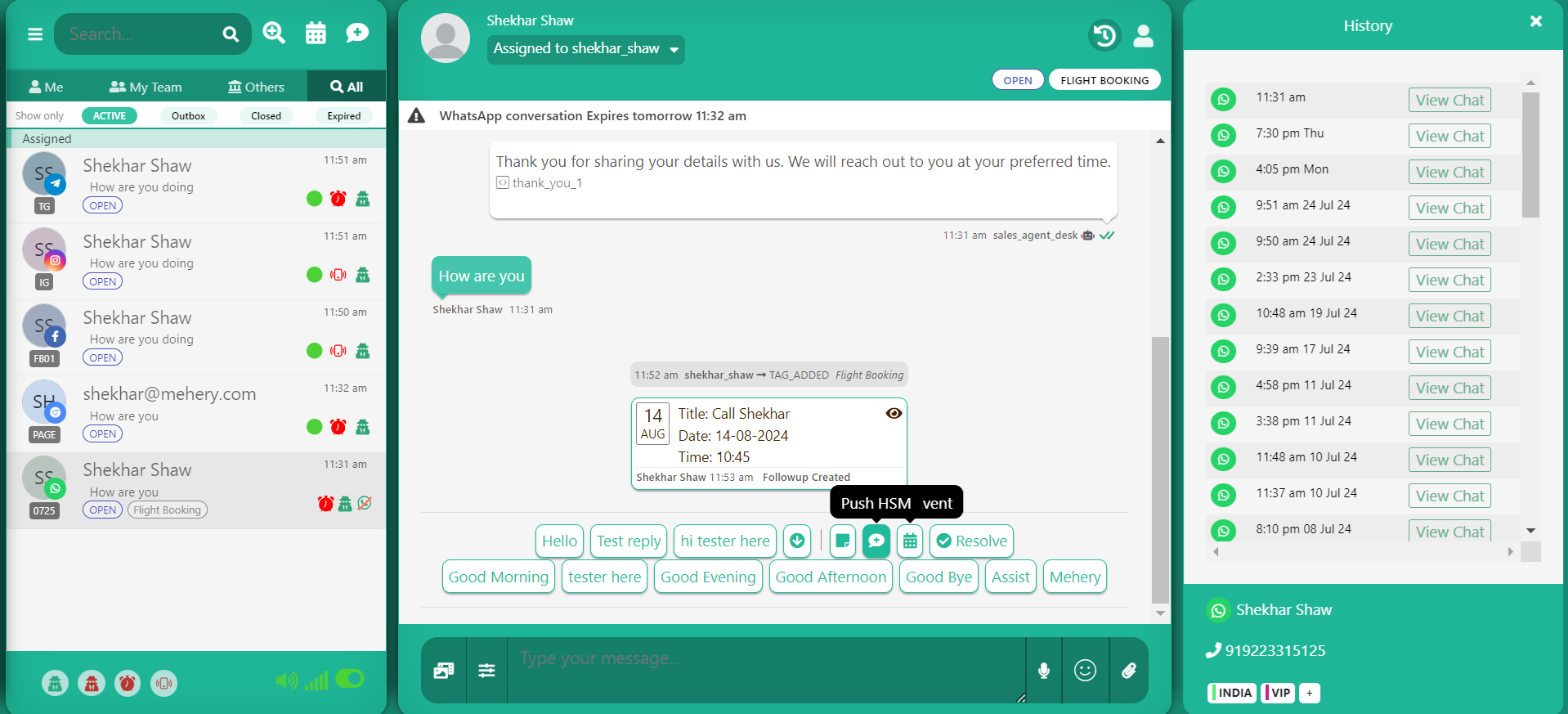Click the search magnifier icon in search box
The width and height of the screenshot is (1568, 714).
pos(231,34)
